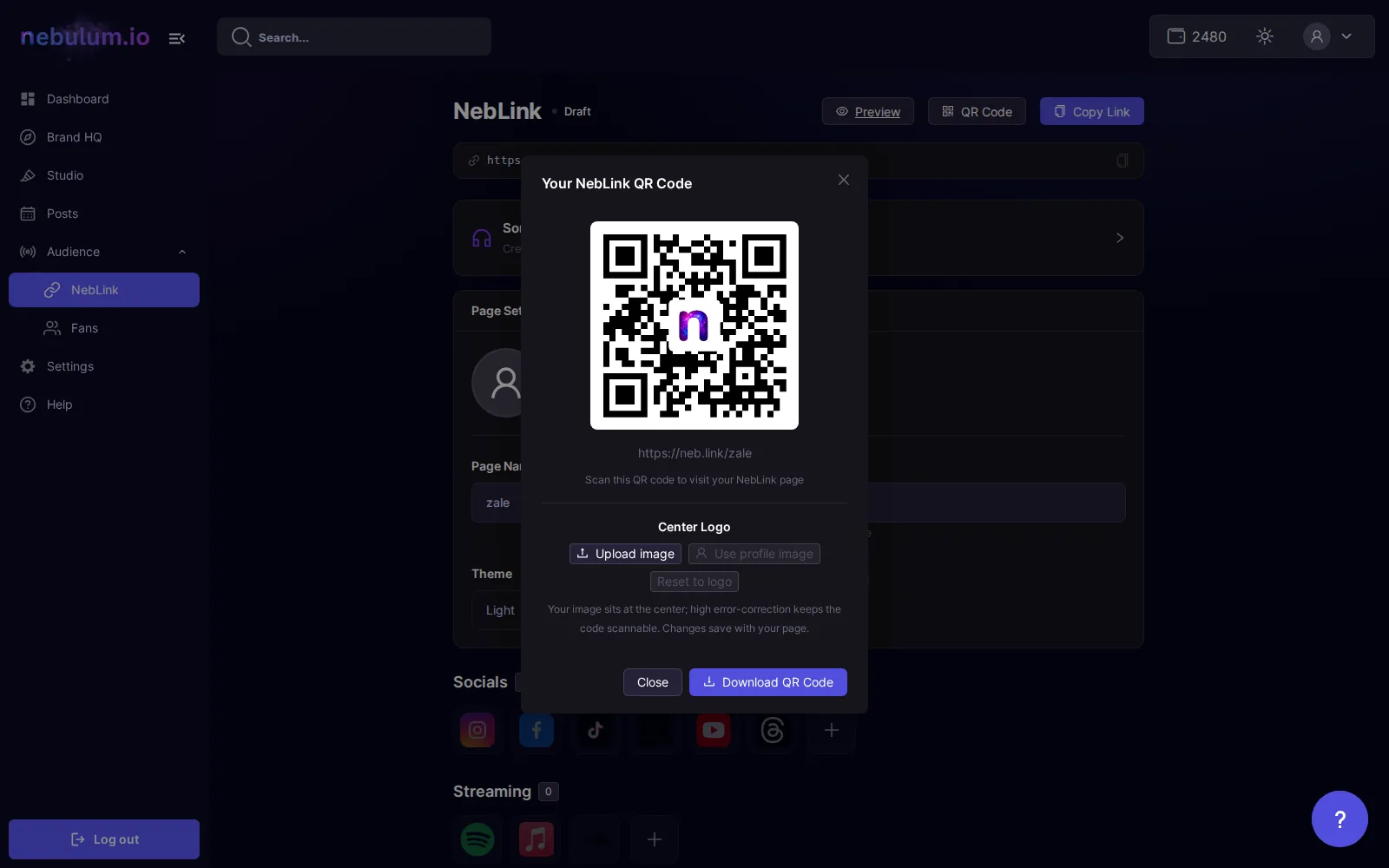Open Dashboard in the sidebar

104,99
